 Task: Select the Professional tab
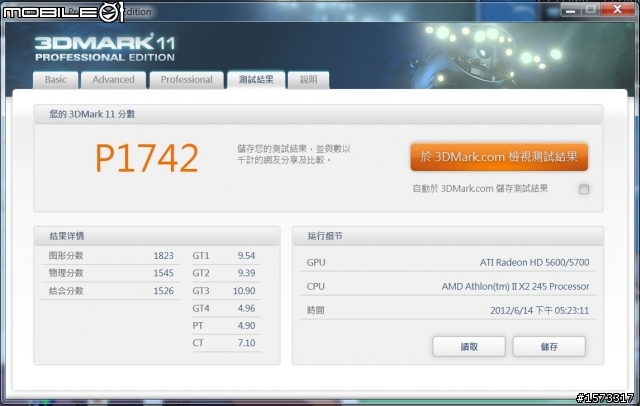click(187, 80)
